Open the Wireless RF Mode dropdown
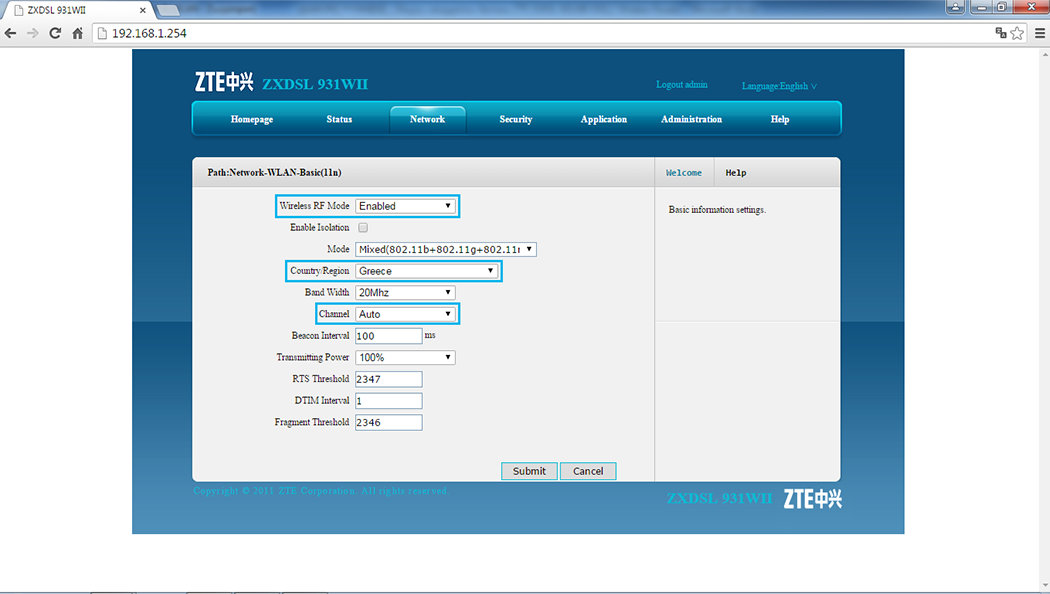This screenshot has height=594, width=1050. tap(405, 206)
